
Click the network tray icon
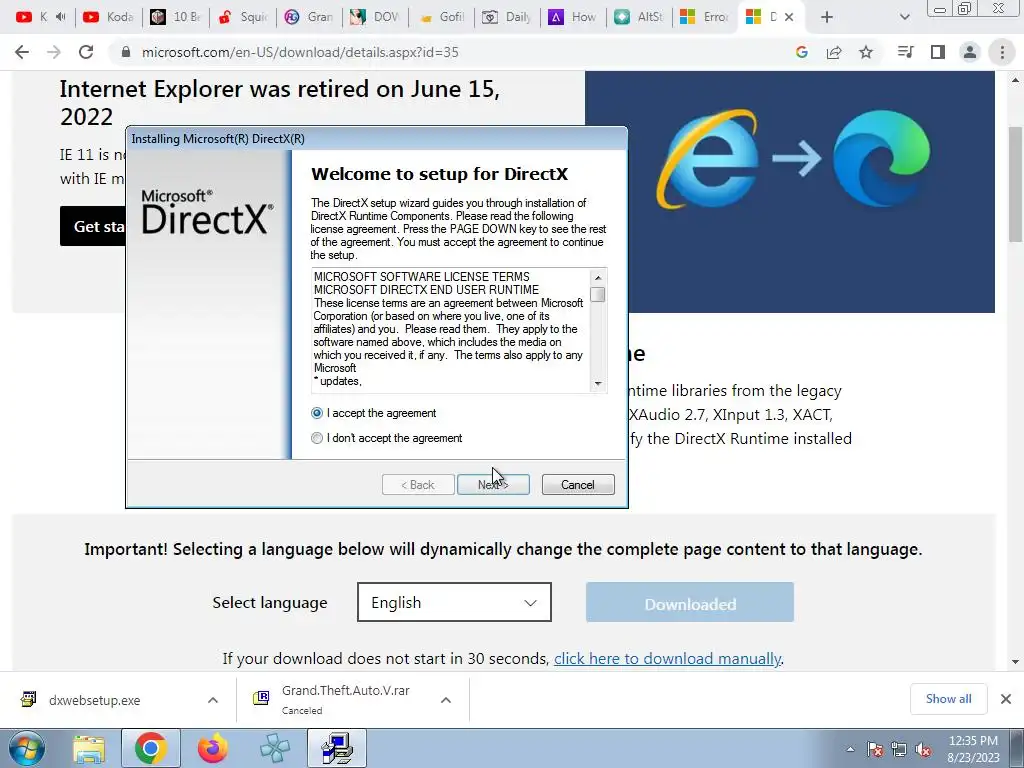pyautogui.click(x=899, y=750)
